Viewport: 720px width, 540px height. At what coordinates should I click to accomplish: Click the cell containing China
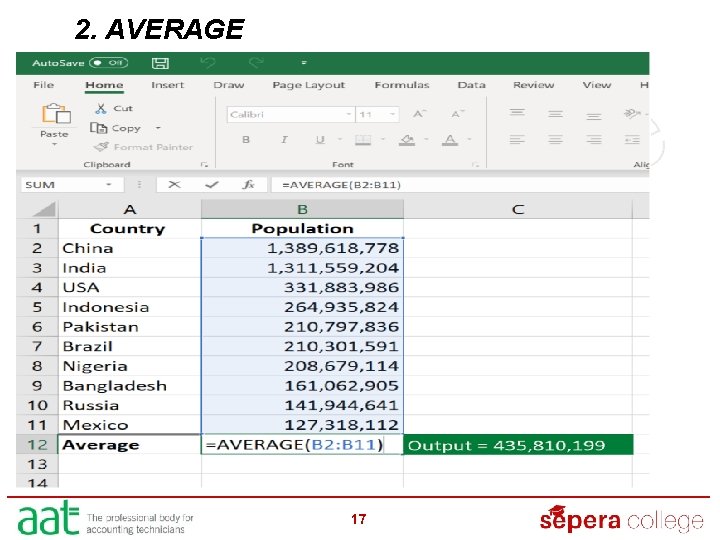(130, 248)
